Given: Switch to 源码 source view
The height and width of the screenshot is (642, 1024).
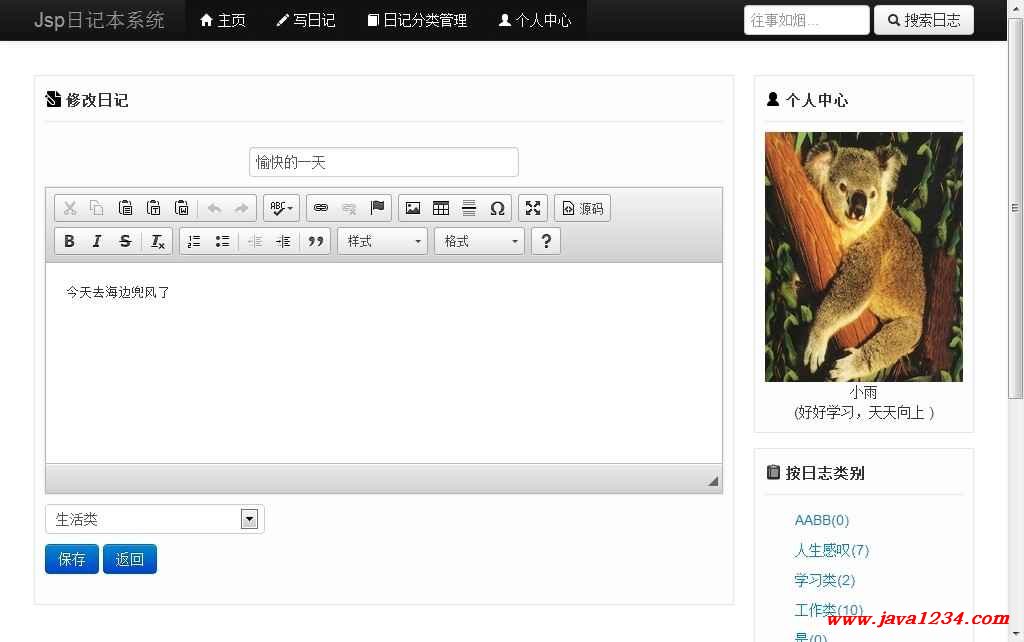Looking at the screenshot, I should (x=583, y=208).
